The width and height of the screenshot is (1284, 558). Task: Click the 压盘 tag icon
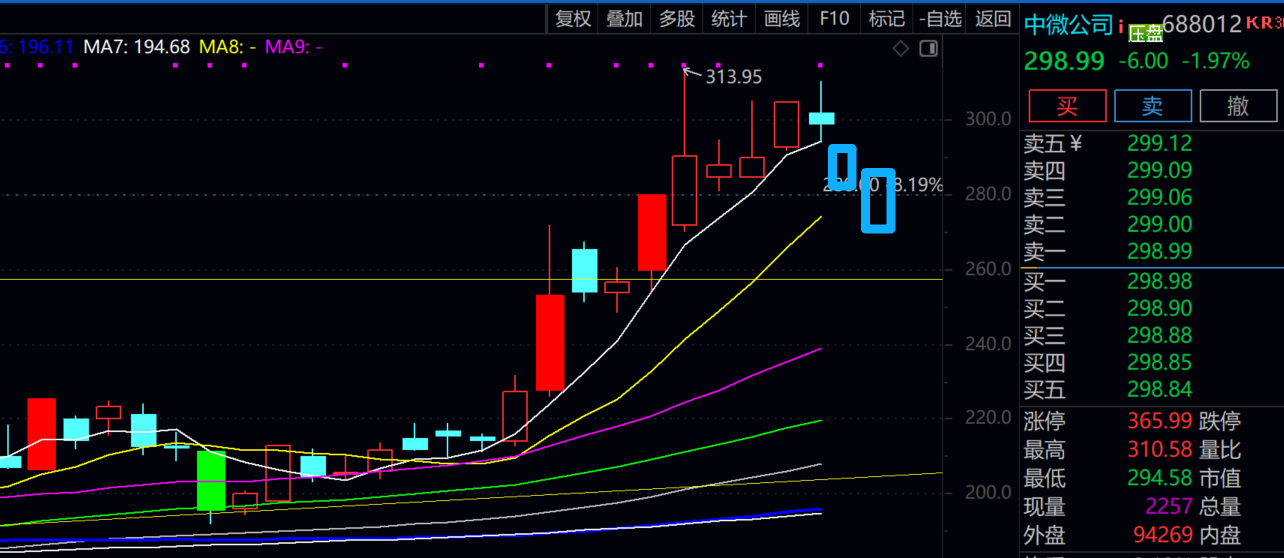pyautogui.click(x=1145, y=33)
